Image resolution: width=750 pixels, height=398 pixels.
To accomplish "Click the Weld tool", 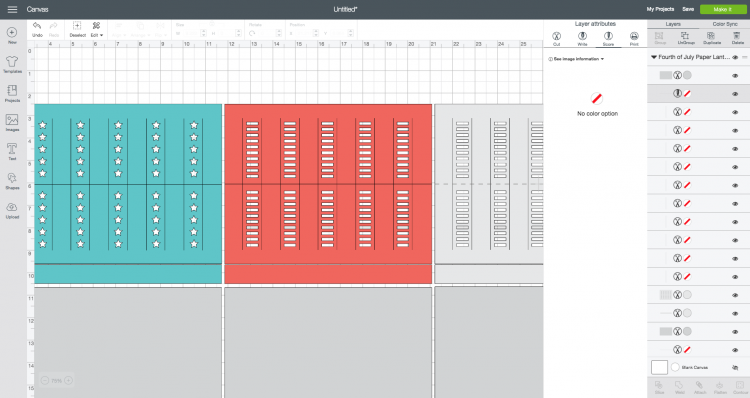I will [679, 387].
